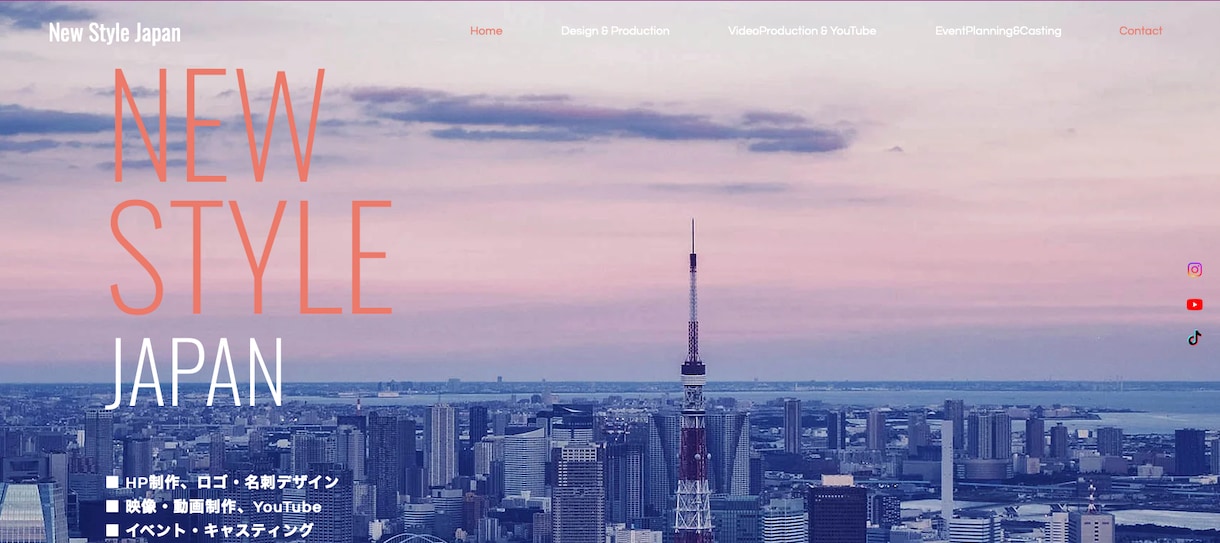1220x543 pixels.
Task: Open the EventPlanning&Casting menu item
Action: coord(998,31)
